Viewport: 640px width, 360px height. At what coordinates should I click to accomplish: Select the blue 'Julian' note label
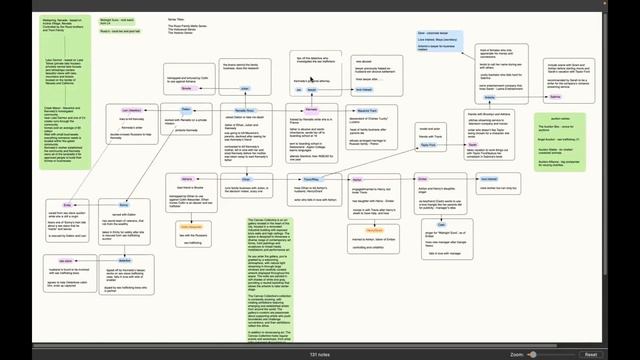pyautogui.click(x=244, y=88)
